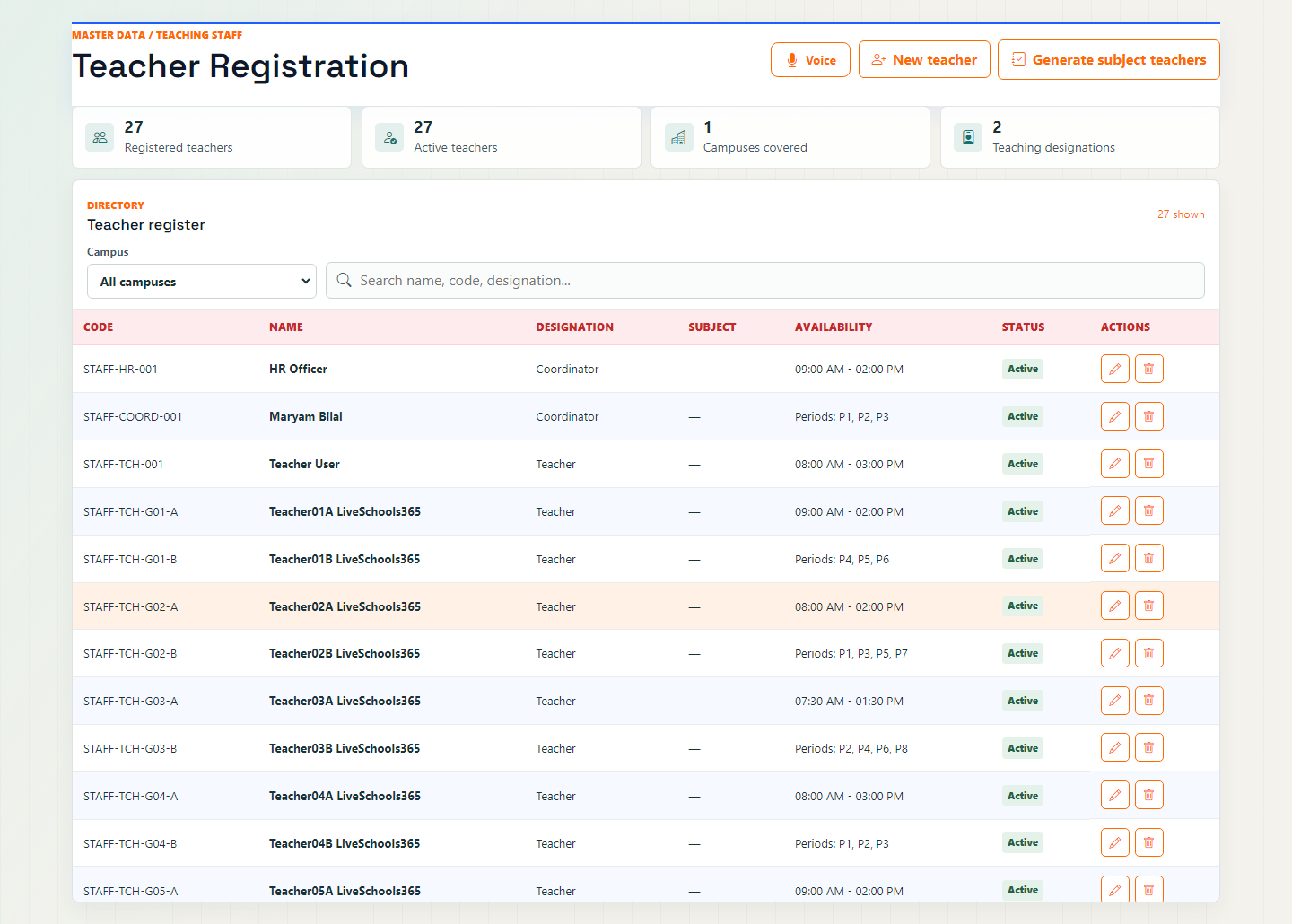
Task: Add a New teacher
Action: coord(924,59)
